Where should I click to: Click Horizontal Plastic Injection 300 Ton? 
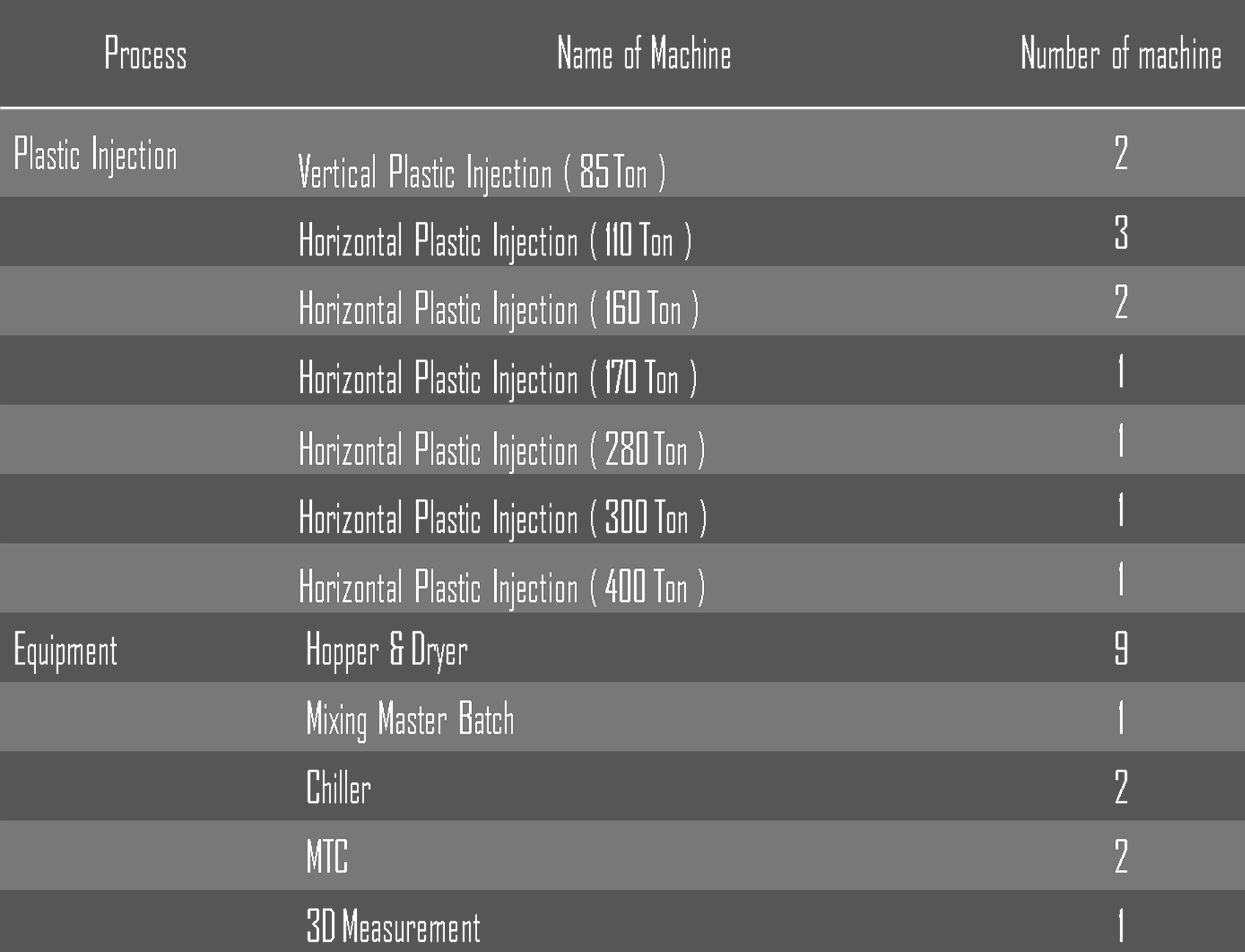click(x=502, y=517)
